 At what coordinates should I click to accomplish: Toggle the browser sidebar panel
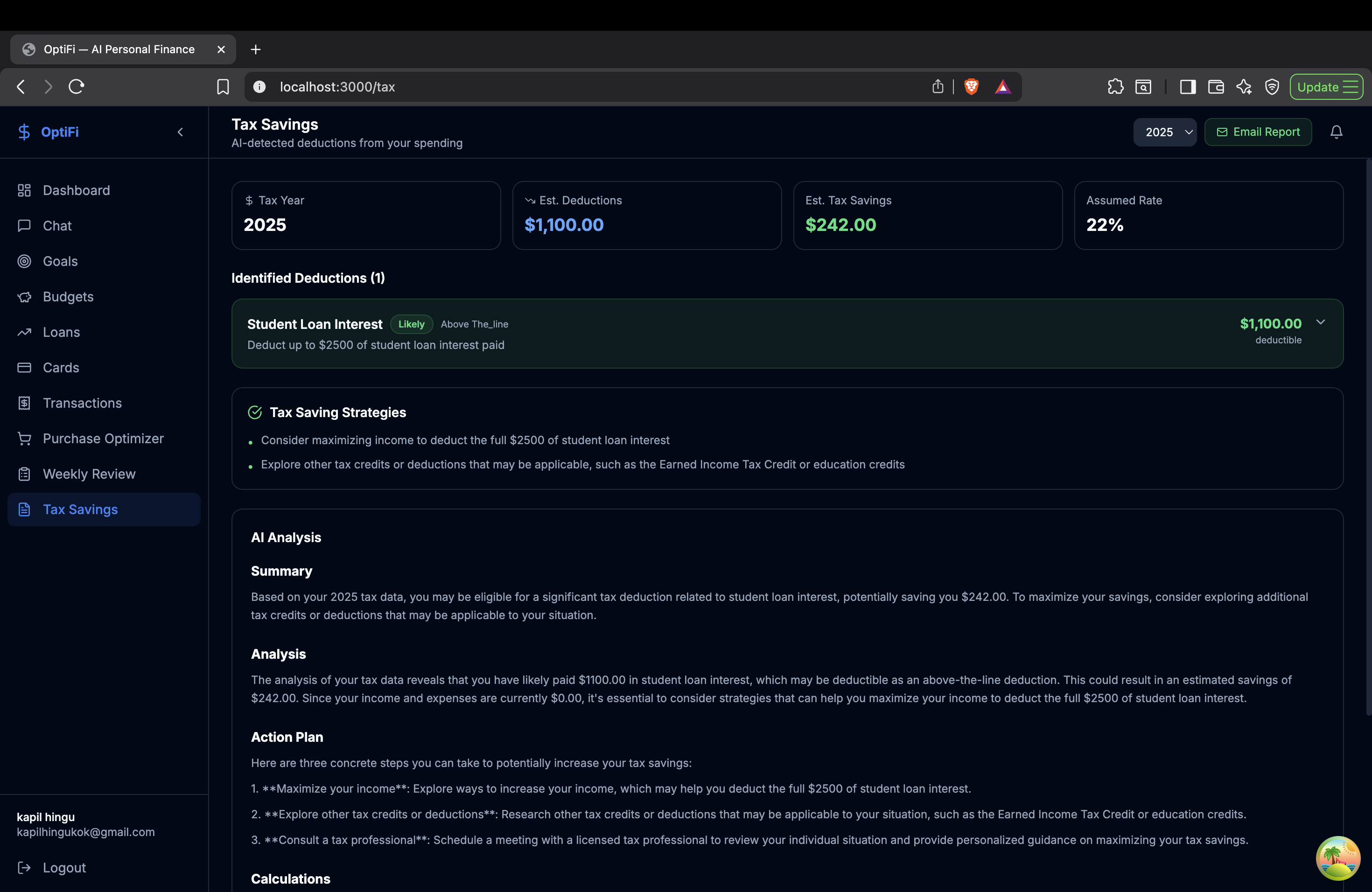point(1187,86)
